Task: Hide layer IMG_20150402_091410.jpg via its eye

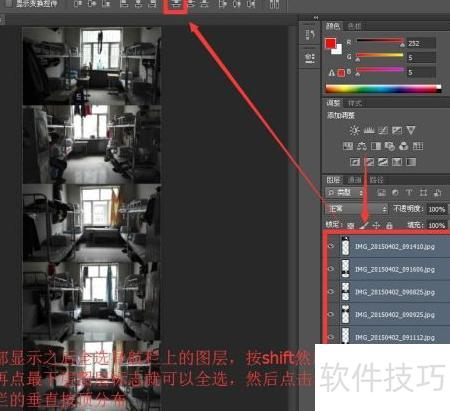Action: pos(331,246)
